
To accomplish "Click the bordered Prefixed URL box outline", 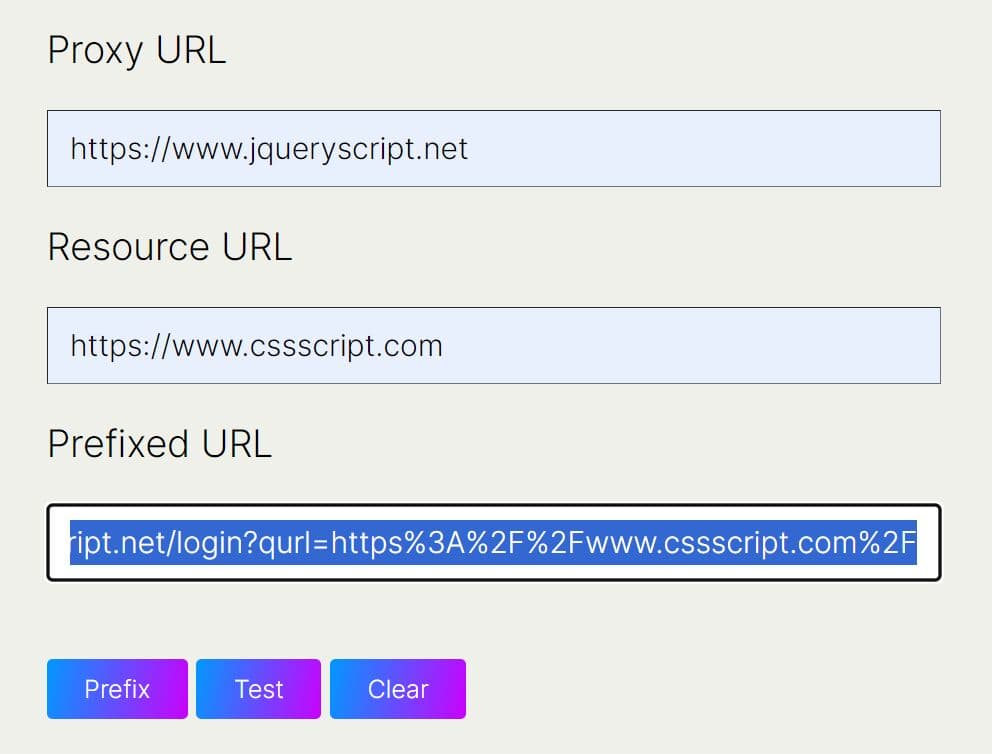I will [494, 505].
